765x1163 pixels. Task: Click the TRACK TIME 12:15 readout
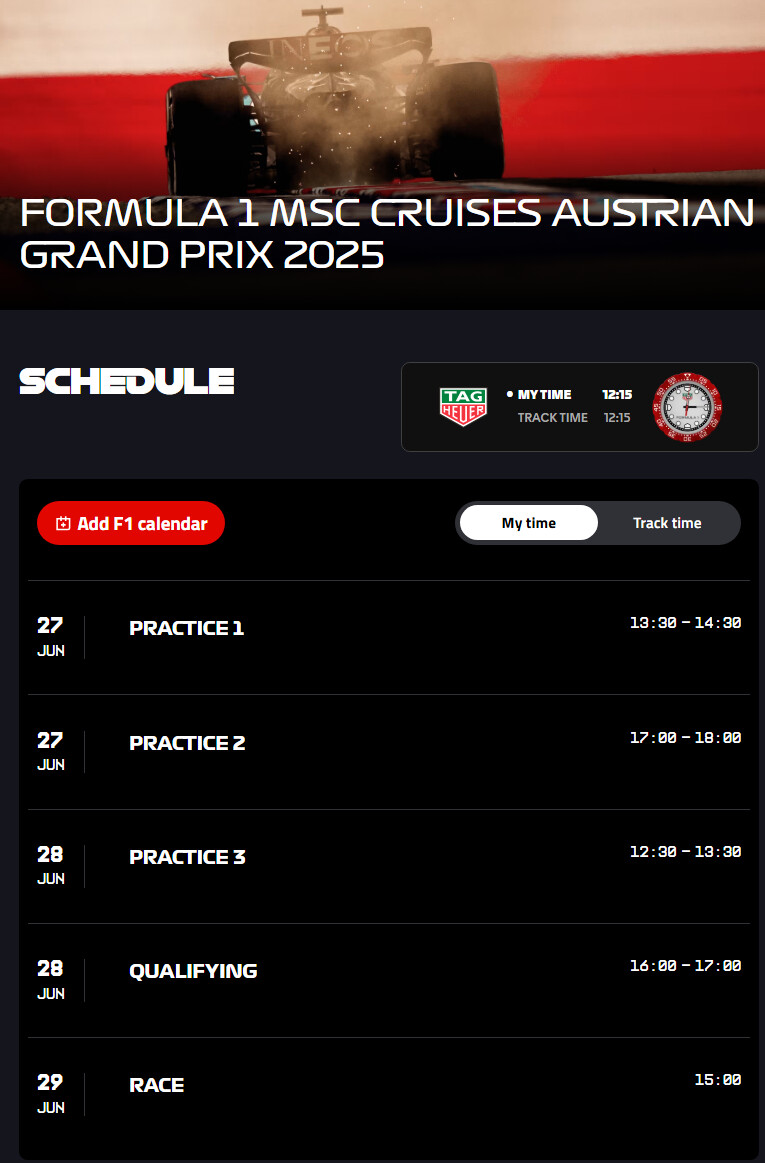574,418
